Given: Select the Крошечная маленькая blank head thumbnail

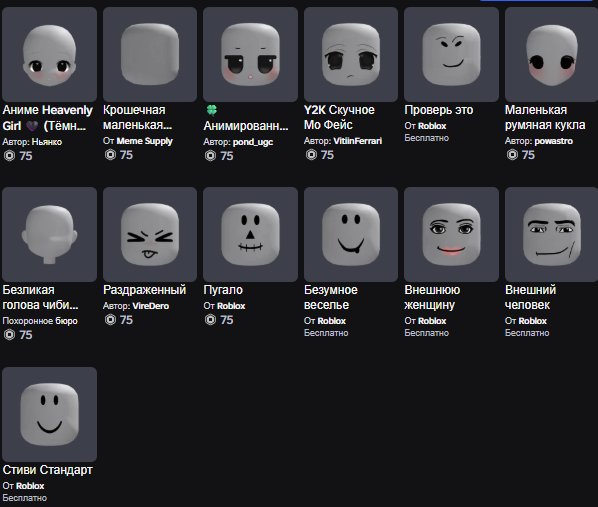Looking at the screenshot, I should pos(150,55).
